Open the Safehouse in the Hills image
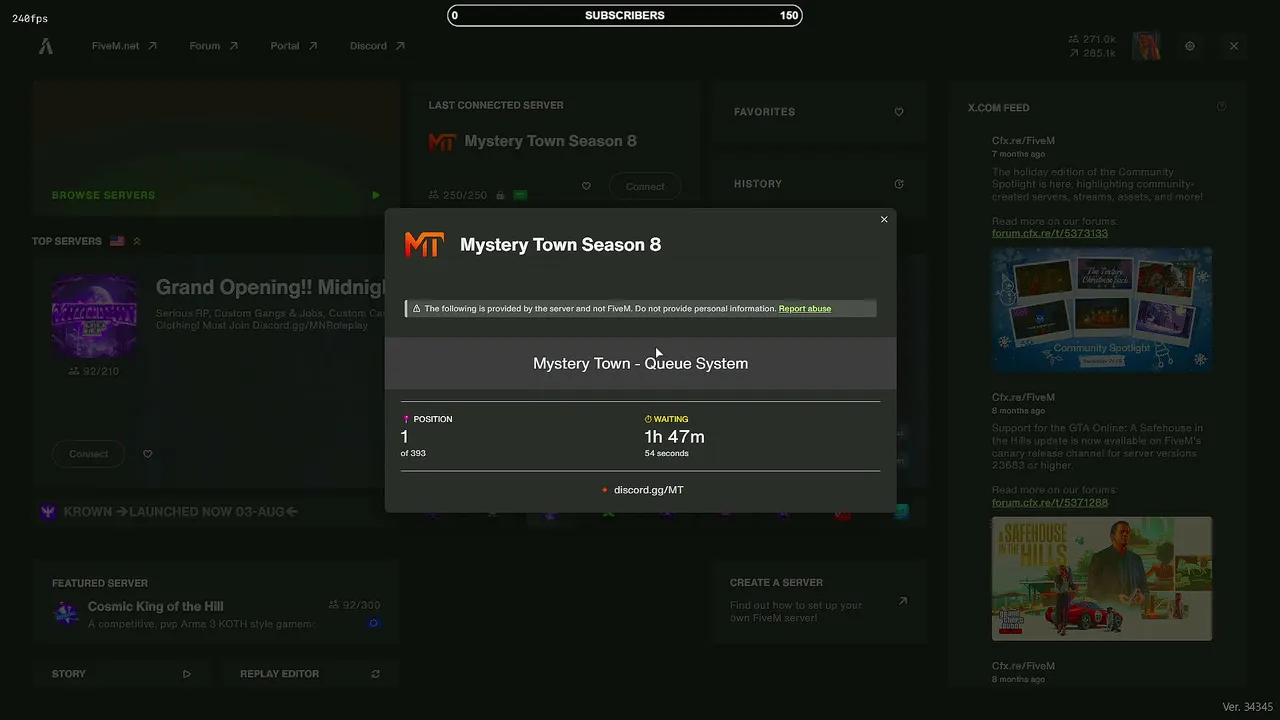Image resolution: width=1280 pixels, height=720 pixels. (x=1102, y=578)
